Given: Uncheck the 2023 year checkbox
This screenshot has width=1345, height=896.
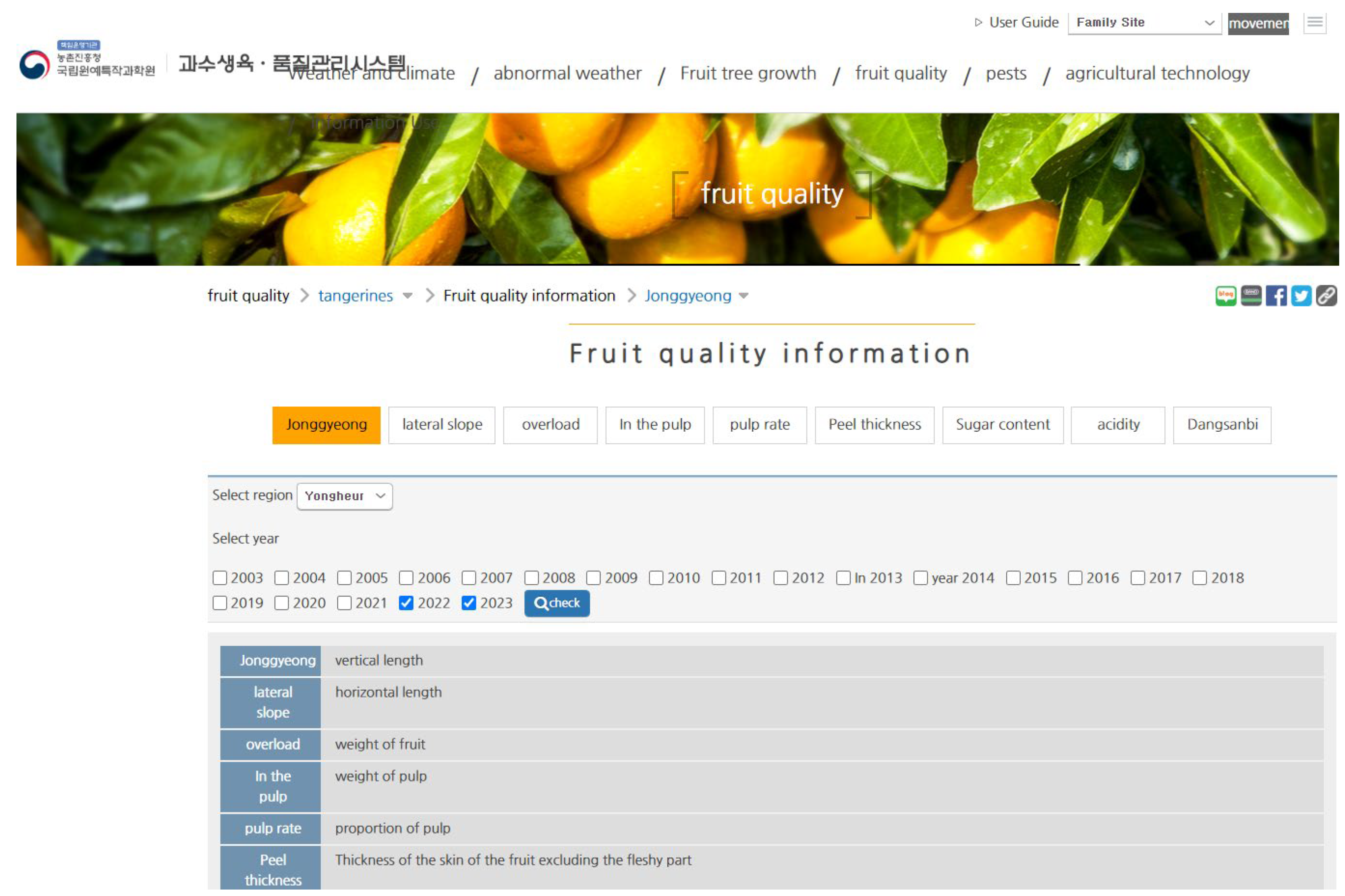Looking at the screenshot, I should [x=468, y=603].
